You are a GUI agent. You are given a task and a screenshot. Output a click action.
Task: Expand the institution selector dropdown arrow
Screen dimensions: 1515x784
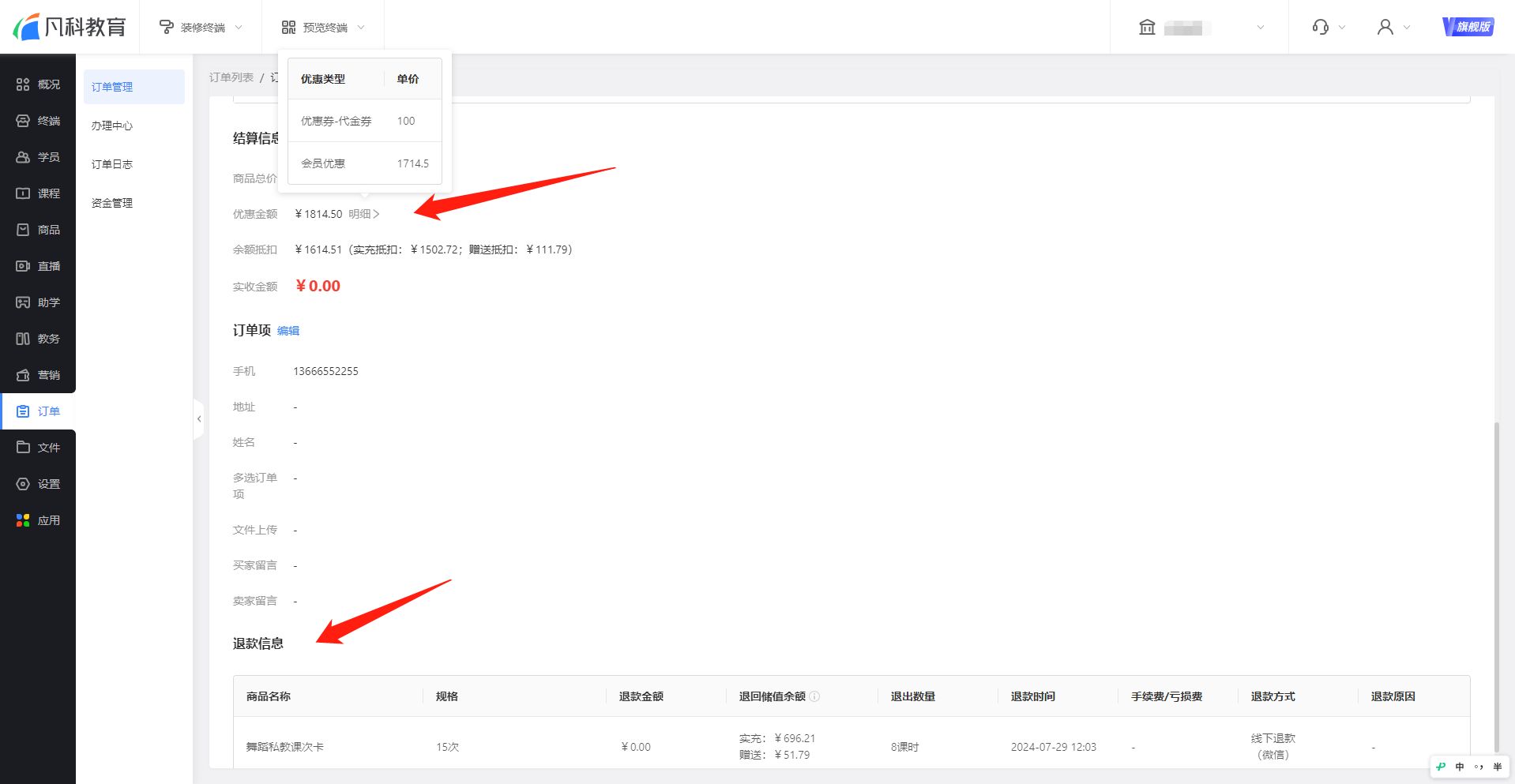tap(1261, 28)
